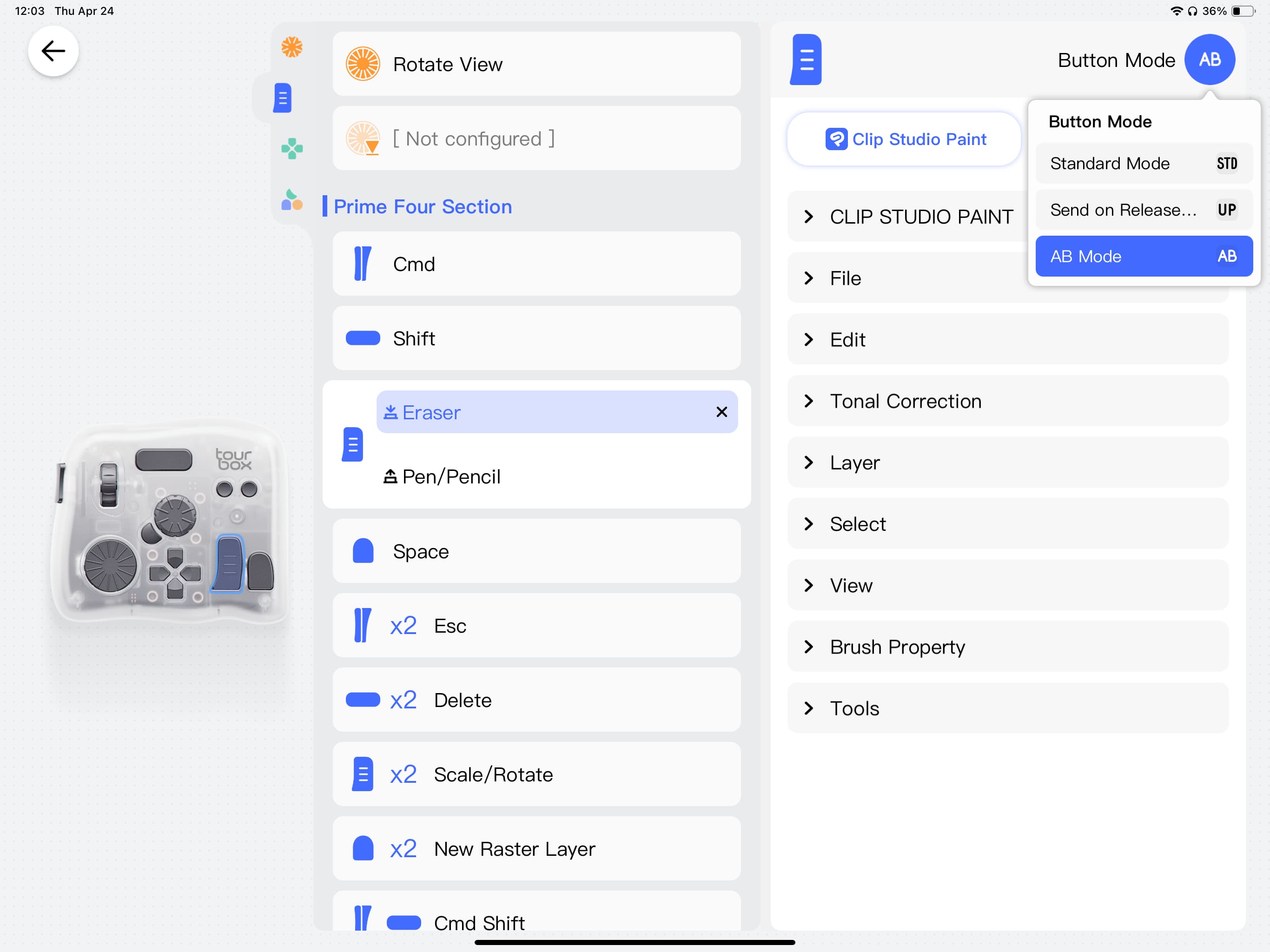Select the Not configured knob icon

(363, 139)
